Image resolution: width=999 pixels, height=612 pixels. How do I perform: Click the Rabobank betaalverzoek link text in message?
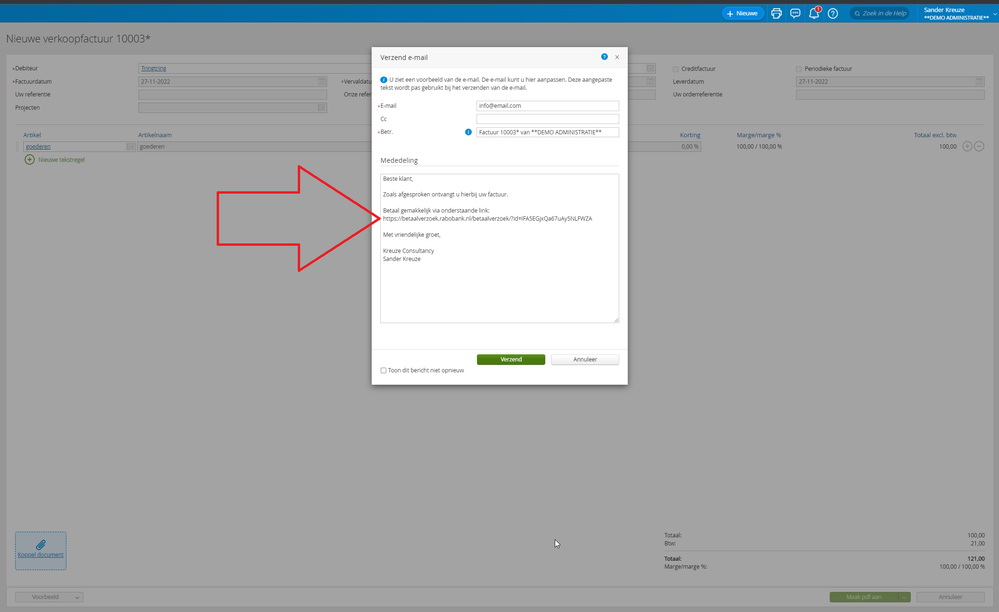pyautogui.click(x=487, y=218)
